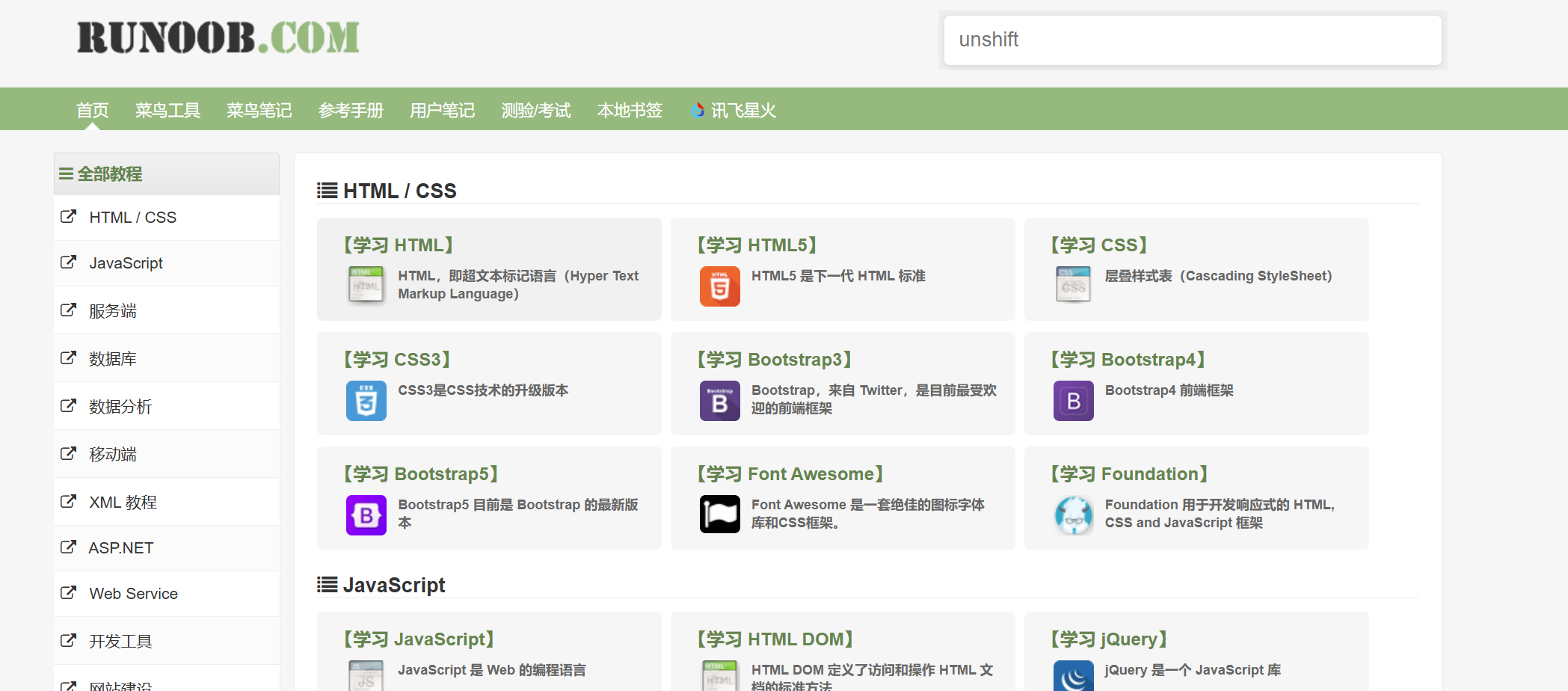Click the 讯飞星火 flame icon
Viewport: 1568px width, 691px height.
point(698,110)
